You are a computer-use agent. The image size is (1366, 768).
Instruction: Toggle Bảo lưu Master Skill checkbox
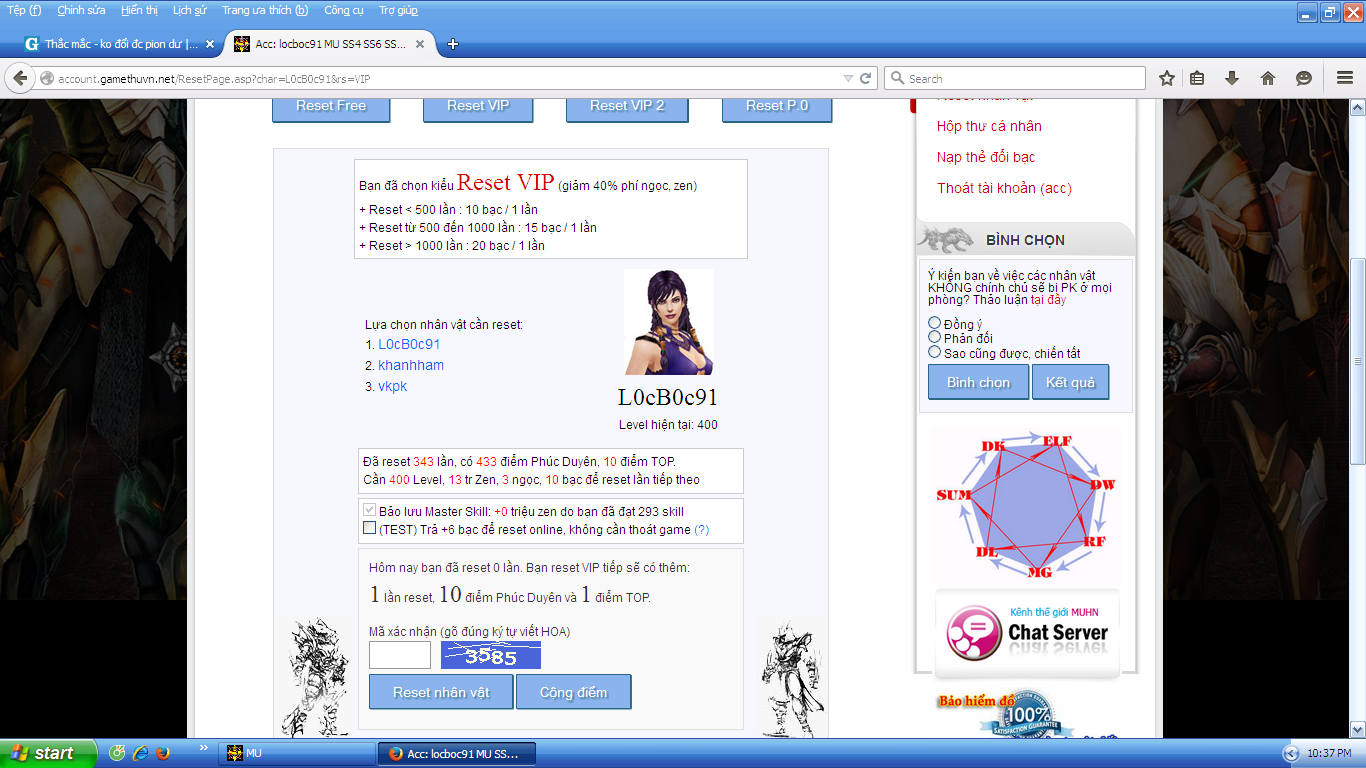tap(370, 511)
